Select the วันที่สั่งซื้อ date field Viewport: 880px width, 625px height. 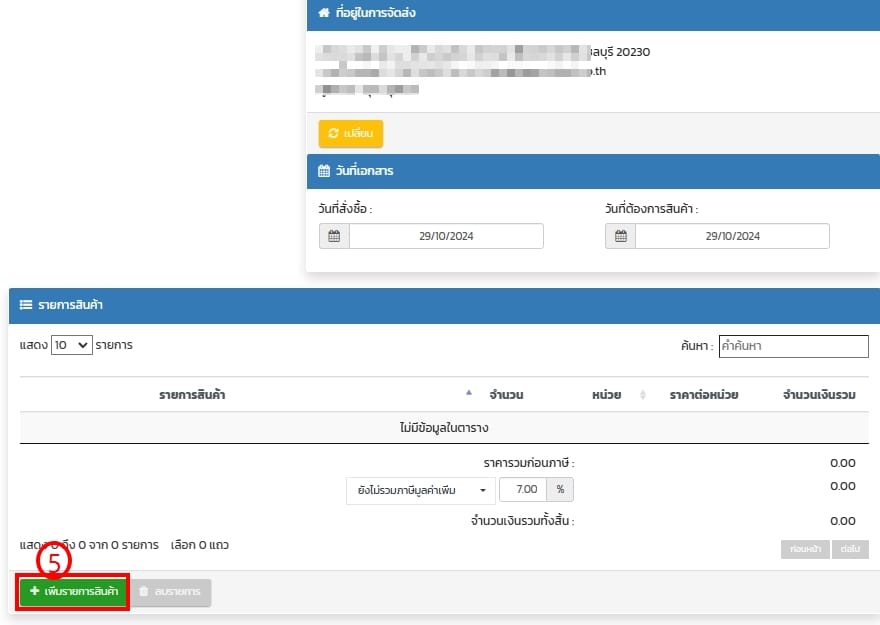tap(446, 236)
